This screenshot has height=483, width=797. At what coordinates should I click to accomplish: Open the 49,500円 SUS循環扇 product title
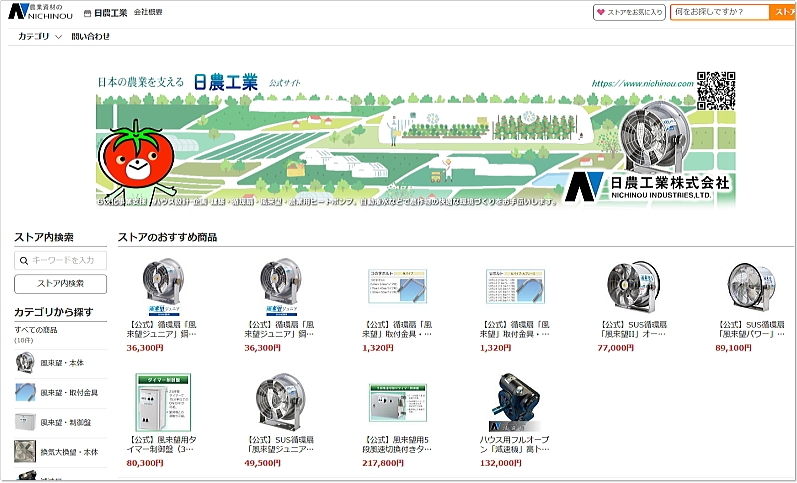(281, 444)
